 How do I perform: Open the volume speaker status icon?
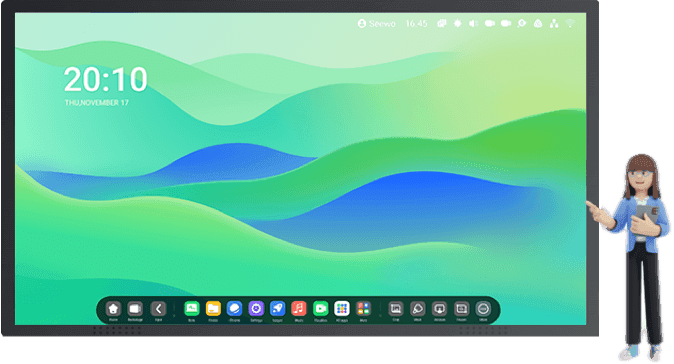pyautogui.click(x=474, y=23)
